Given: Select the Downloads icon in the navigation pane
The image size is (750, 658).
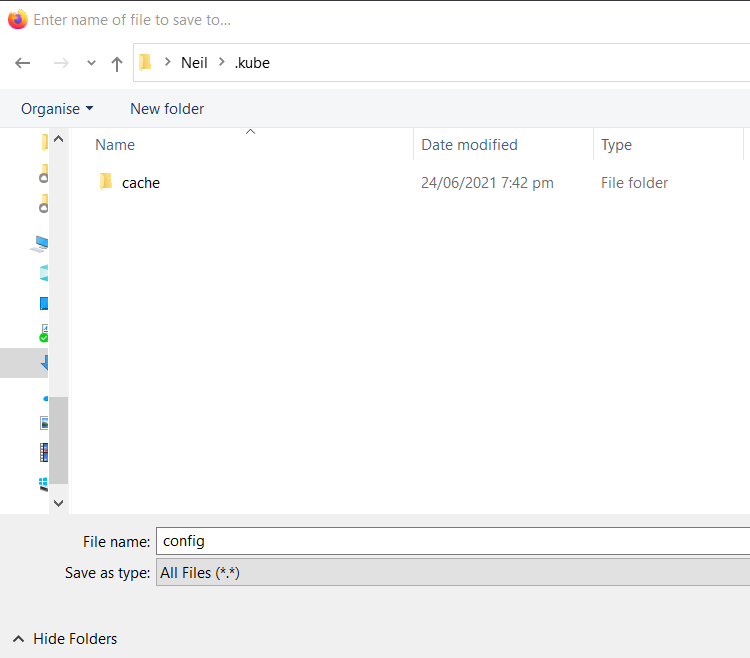Looking at the screenshot, I should 44,363.
